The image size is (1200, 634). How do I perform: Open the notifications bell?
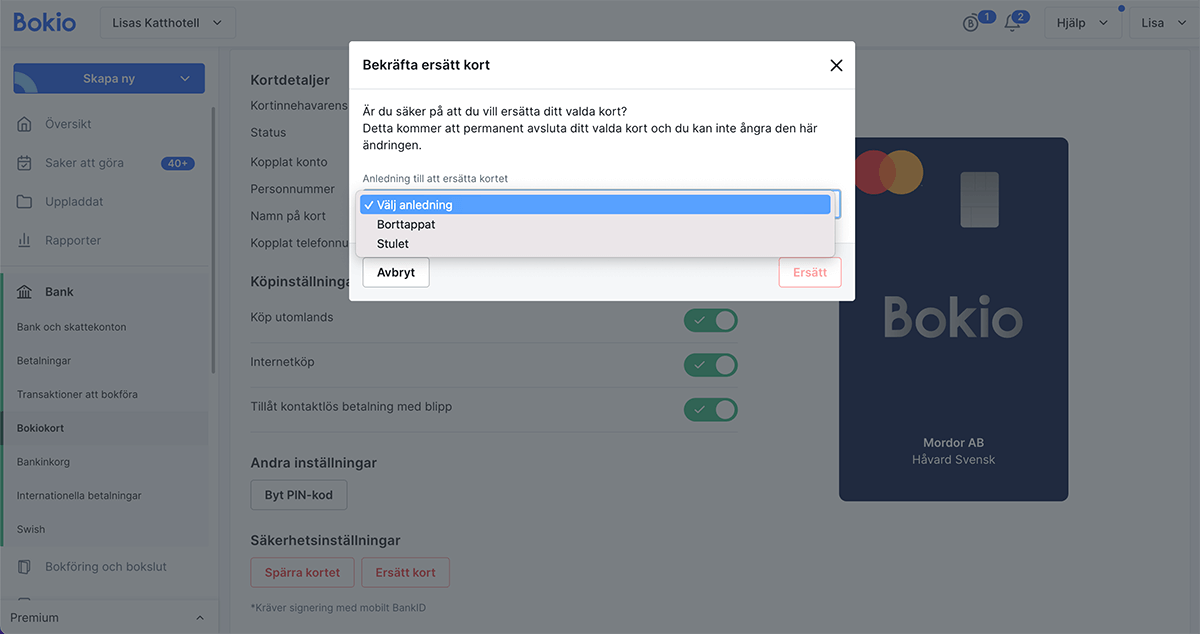pos(1013,23)
